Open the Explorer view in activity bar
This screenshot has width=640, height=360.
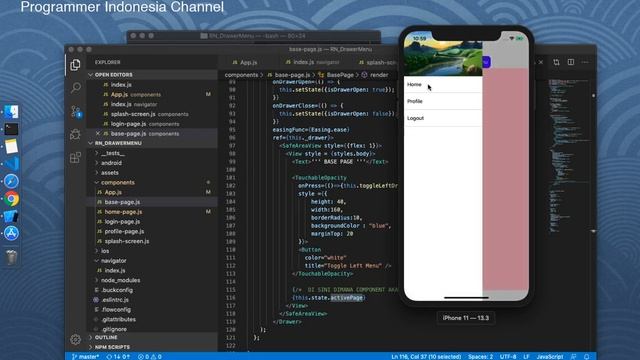[75, 64]
